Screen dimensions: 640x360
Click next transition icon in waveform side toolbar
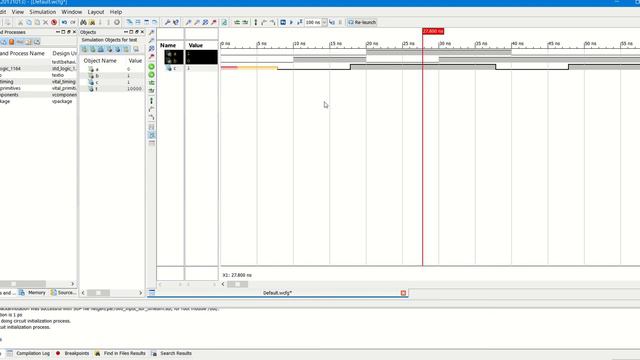151,118
